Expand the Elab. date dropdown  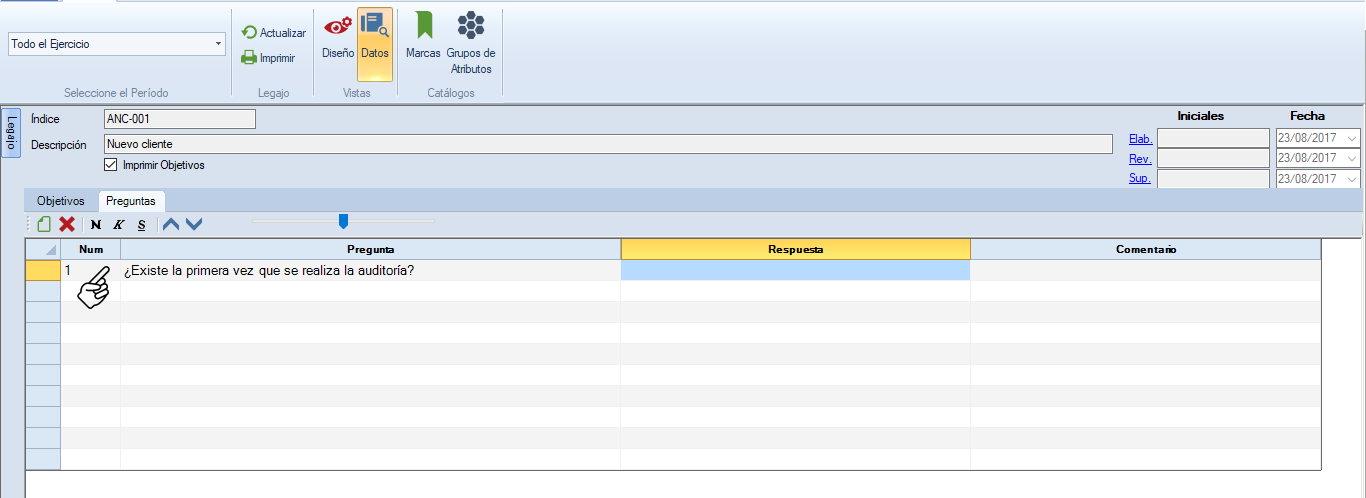(1352, 138)
